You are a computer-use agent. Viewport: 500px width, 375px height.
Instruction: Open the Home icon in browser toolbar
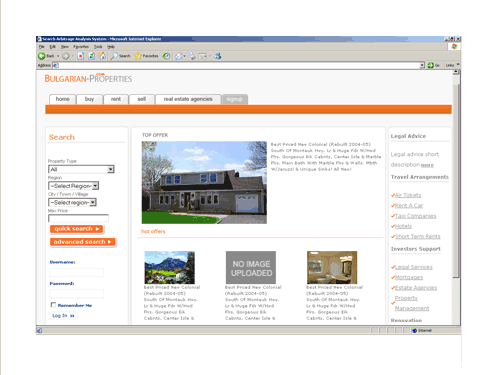click(x=102, y=56)
